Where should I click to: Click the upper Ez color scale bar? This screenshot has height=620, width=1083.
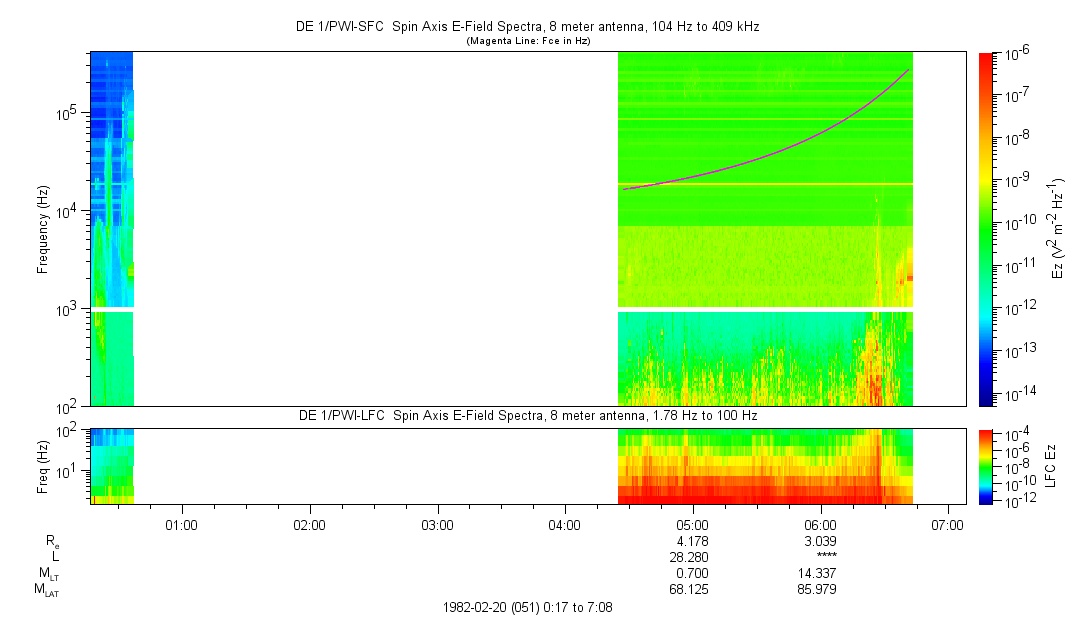(x=987, y=228)
